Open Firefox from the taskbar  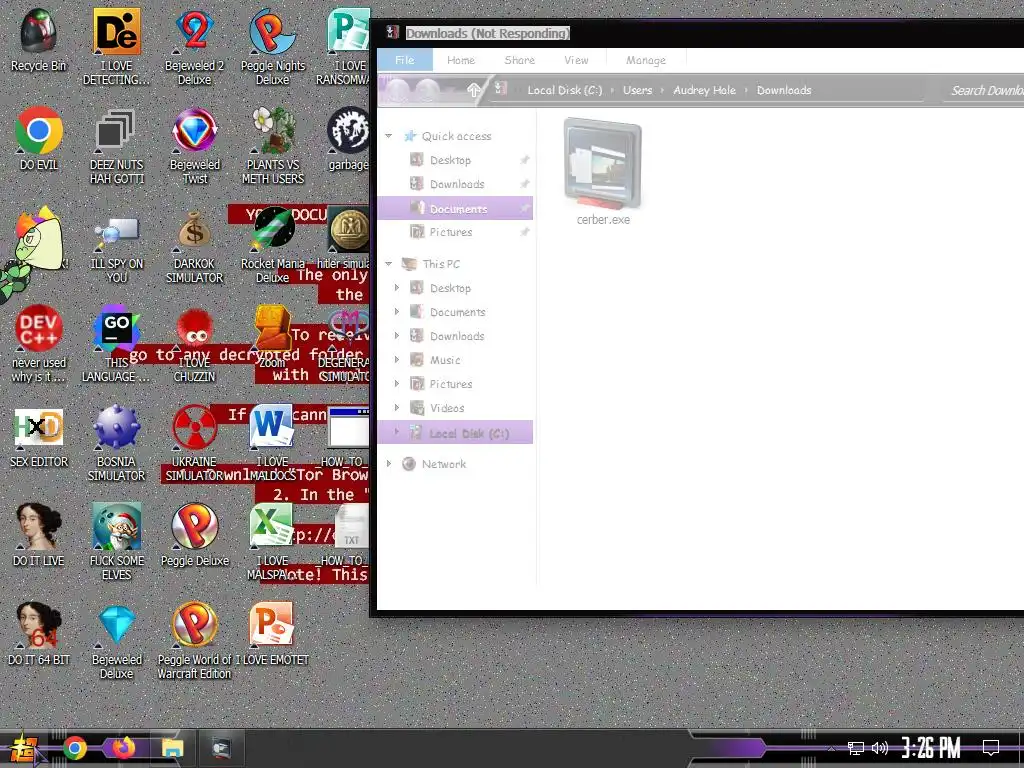123,748
